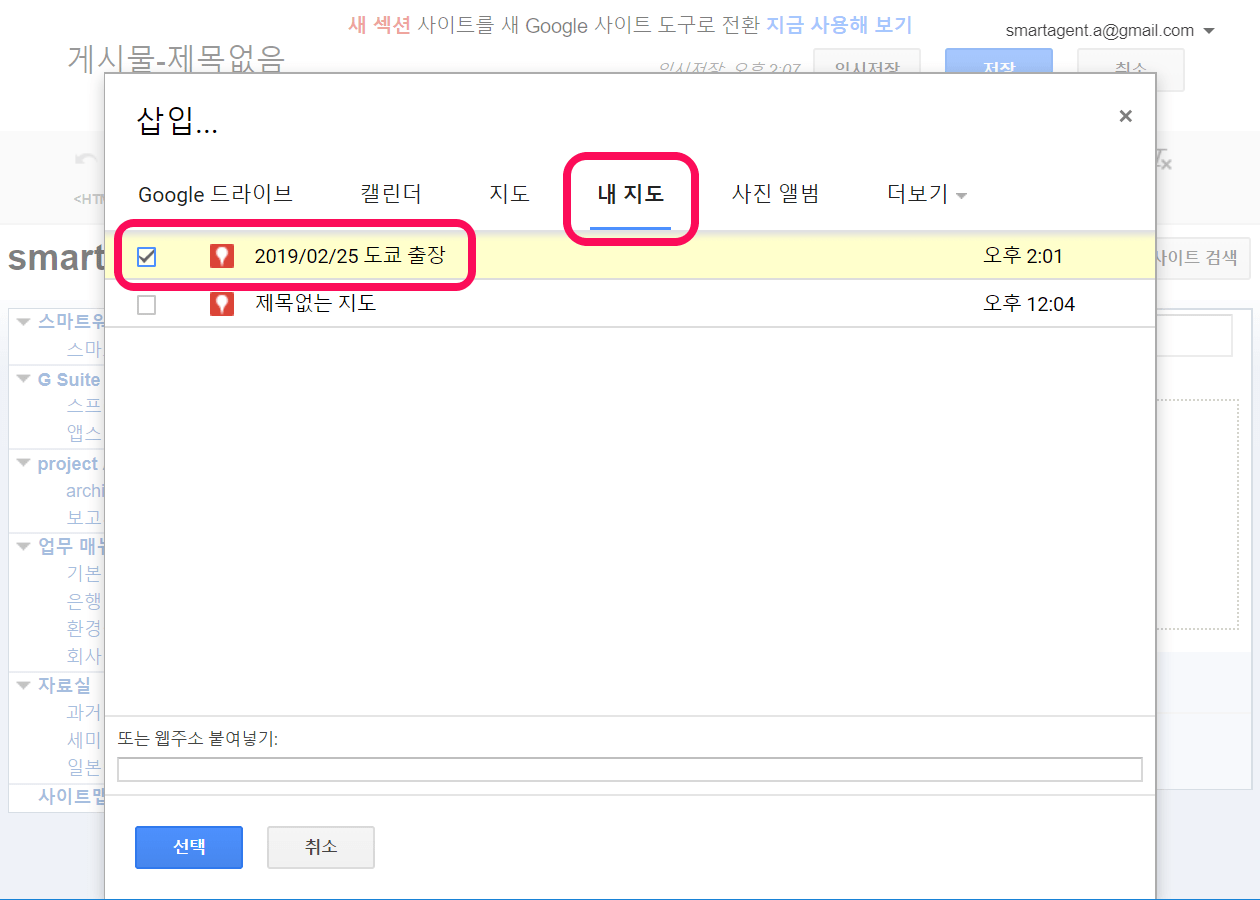Click the red map pin icon for 2019/02/25 도쿄 출장
Image resolution: width=1260 pixels, height=900 pixels.
(x=222, y=256)
